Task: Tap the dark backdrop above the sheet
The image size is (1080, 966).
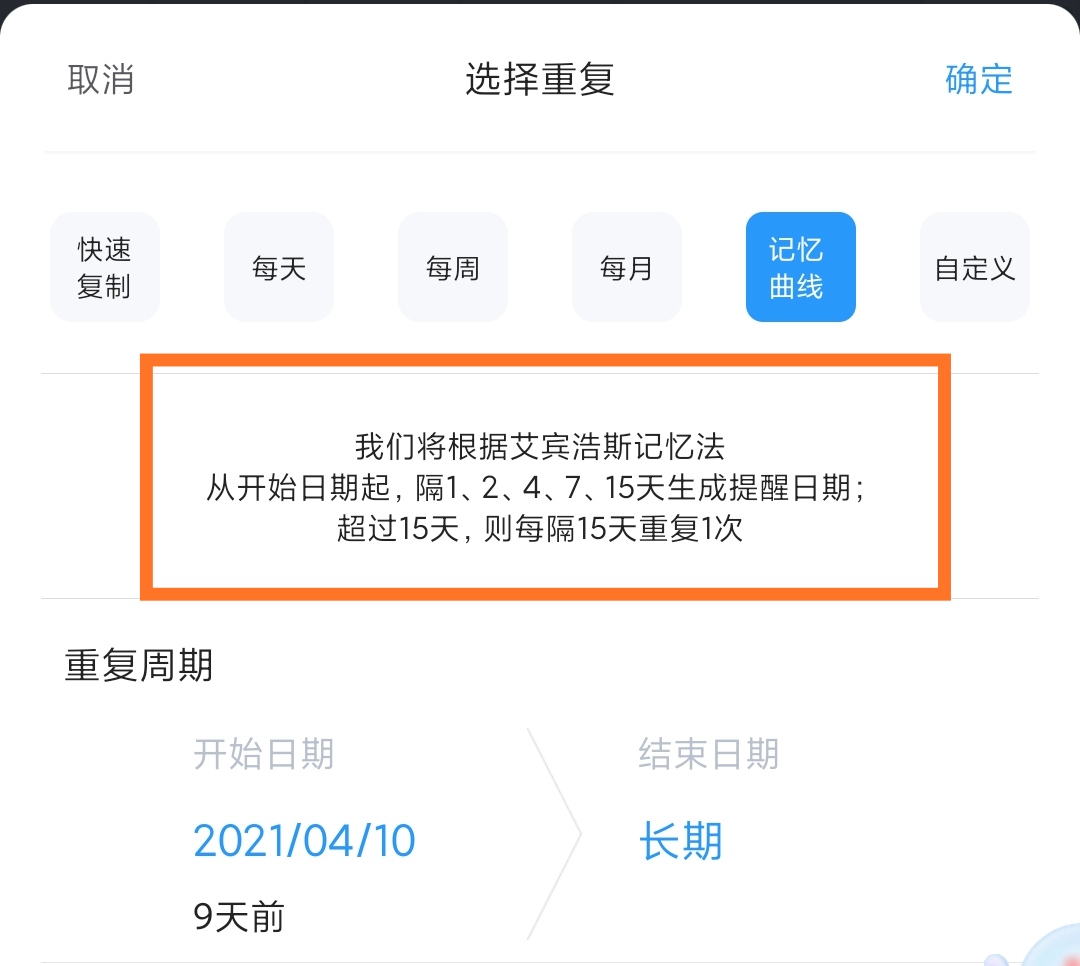Action: click(x=540, y=3)
